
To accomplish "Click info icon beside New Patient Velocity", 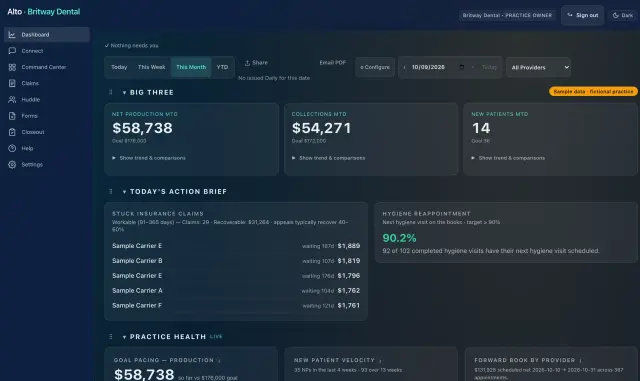I will coord(380,361).
